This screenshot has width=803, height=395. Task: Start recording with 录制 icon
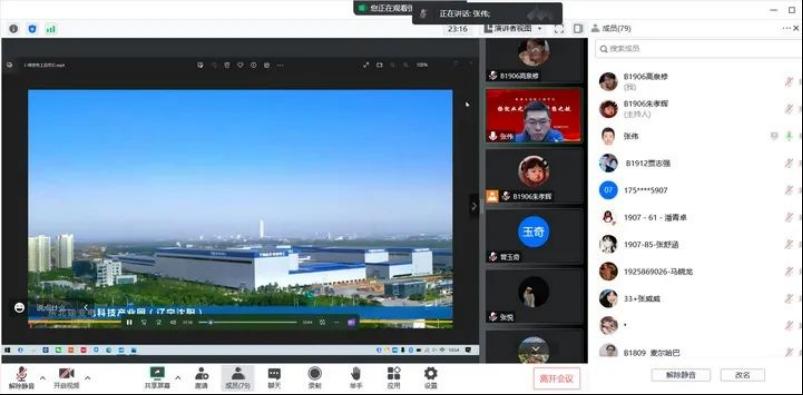[x=314, y=378]
